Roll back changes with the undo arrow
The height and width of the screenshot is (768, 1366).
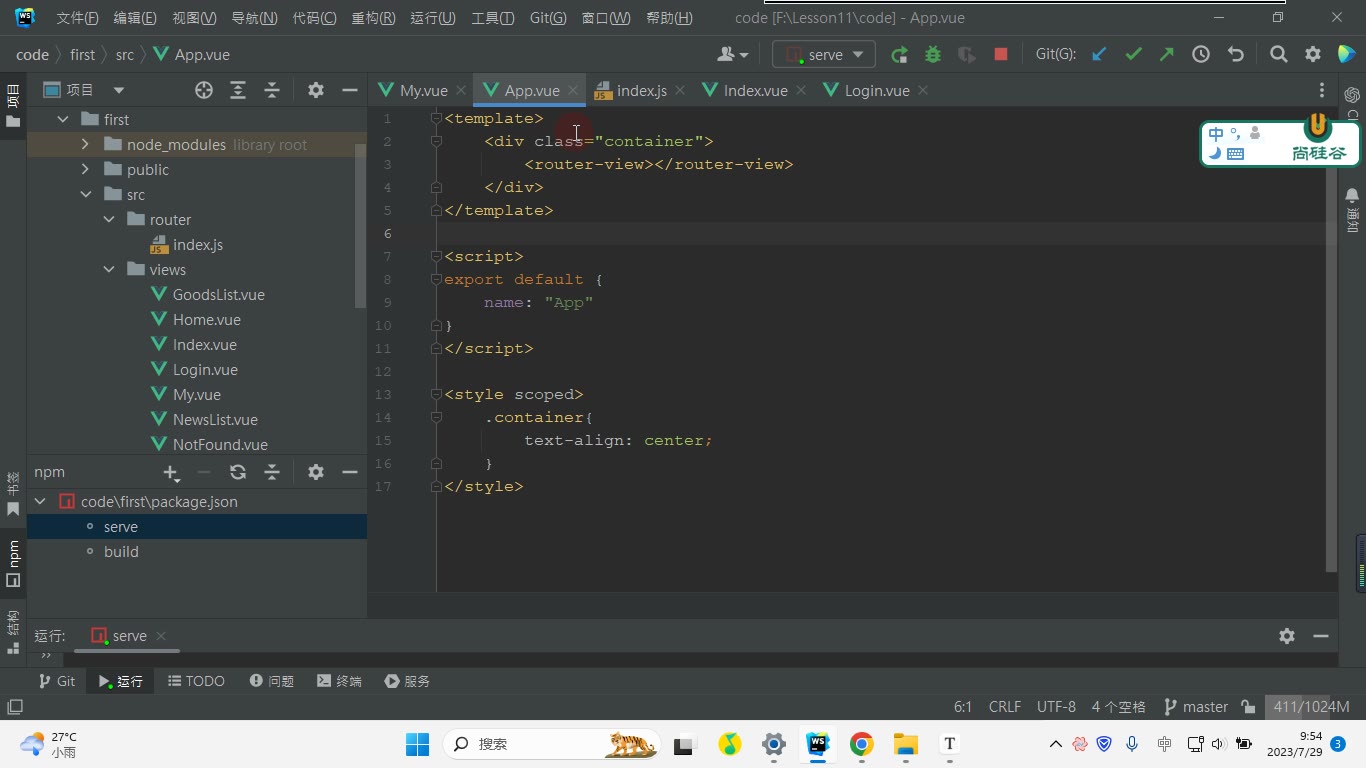click(1235, 54)
